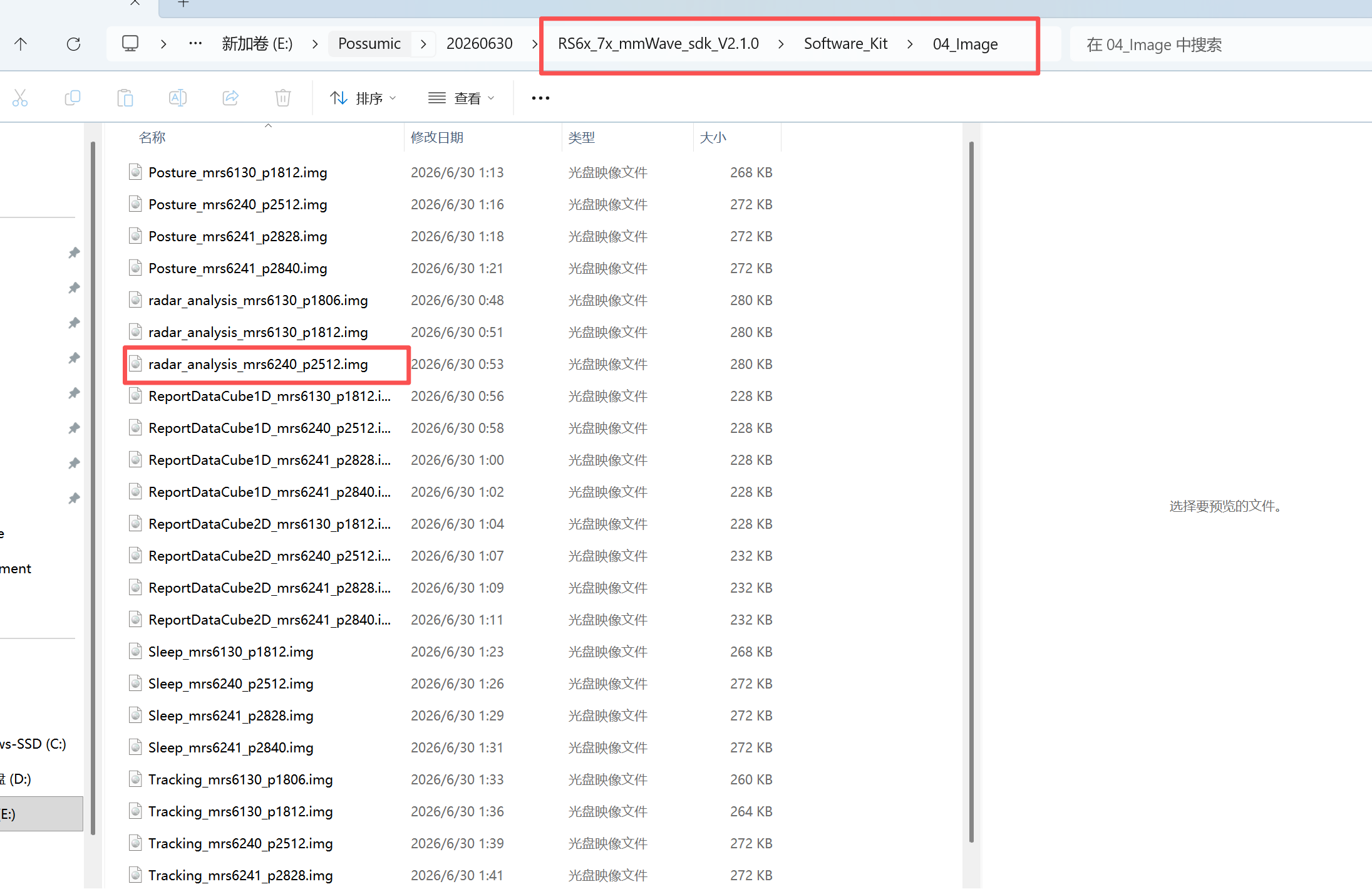
Task: Click the 04_Image breadcrumb
Action: click(966, 44)
